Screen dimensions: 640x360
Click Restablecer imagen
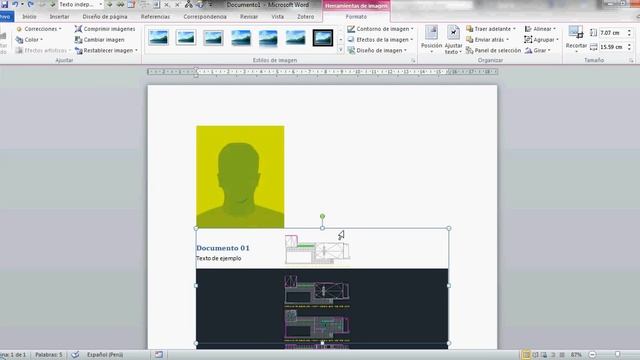point(104,50)
